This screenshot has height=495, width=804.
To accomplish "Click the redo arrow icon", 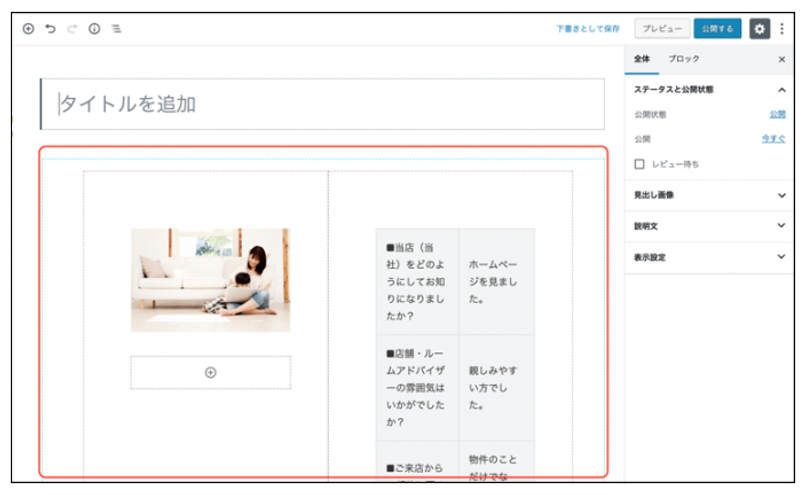I will pyautogui.click(x=72, y=29).
